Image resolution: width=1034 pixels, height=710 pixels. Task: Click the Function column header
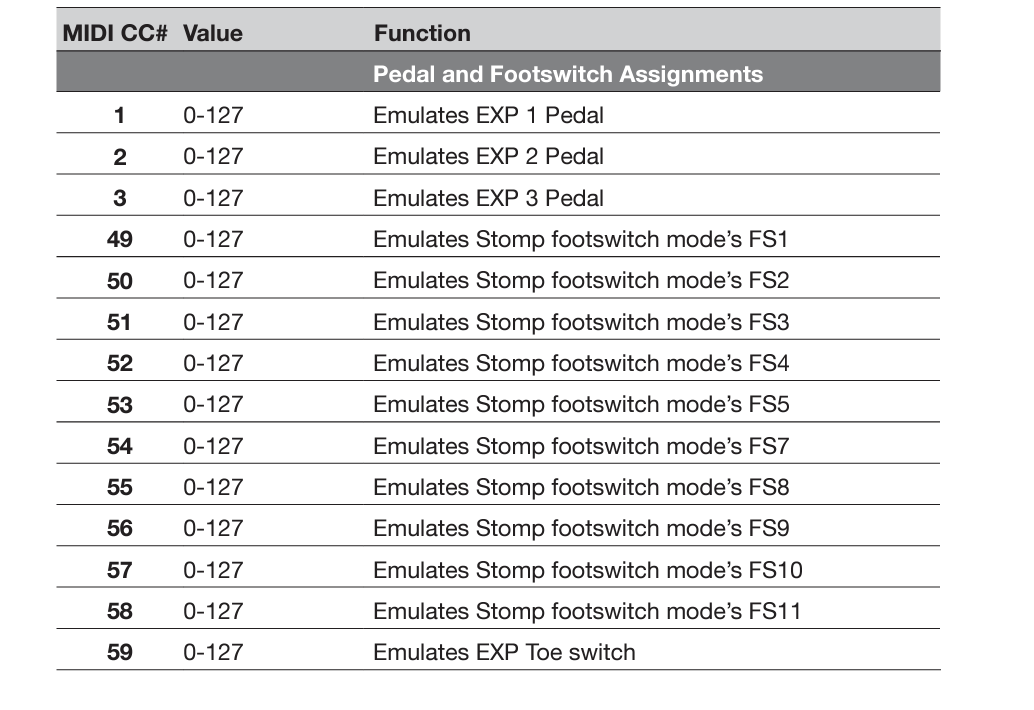[422, 33]
